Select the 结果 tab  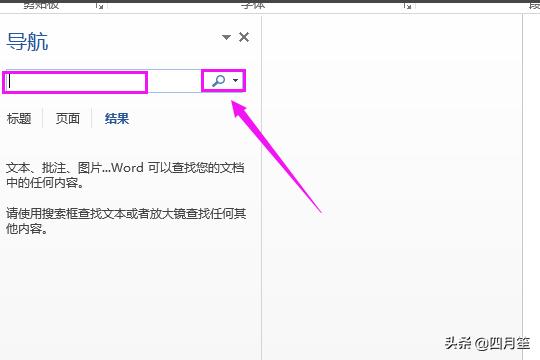117,119
